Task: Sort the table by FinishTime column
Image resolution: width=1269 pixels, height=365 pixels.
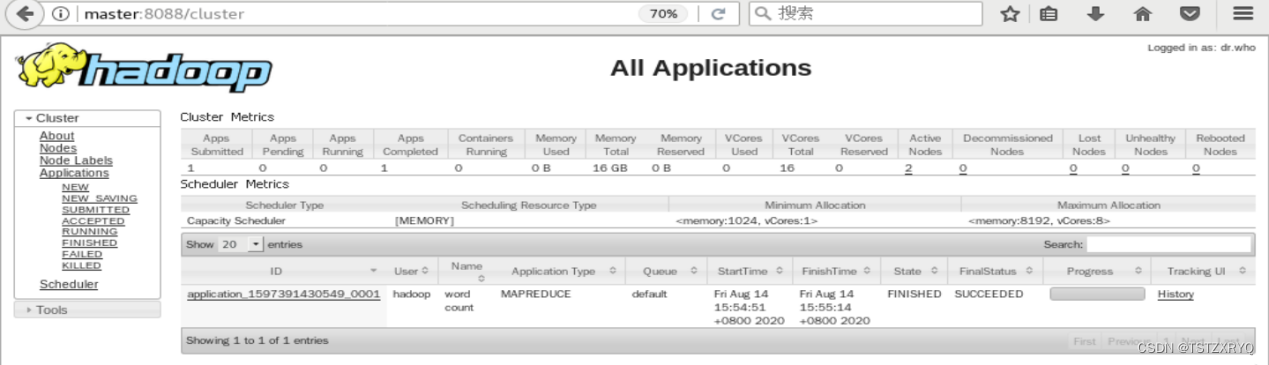Action: (x=836, y=271)
